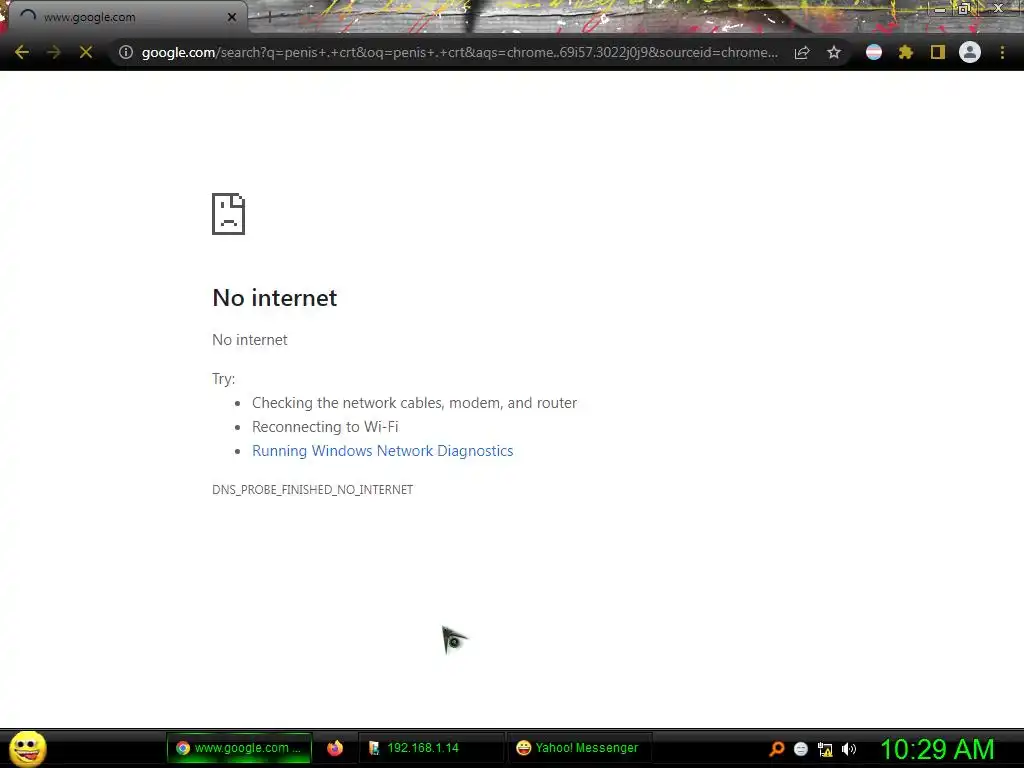This screenshot has height=768, width=1024.
Task: Click the 10:29 AM clock
Action: click(x=937, y=749)
